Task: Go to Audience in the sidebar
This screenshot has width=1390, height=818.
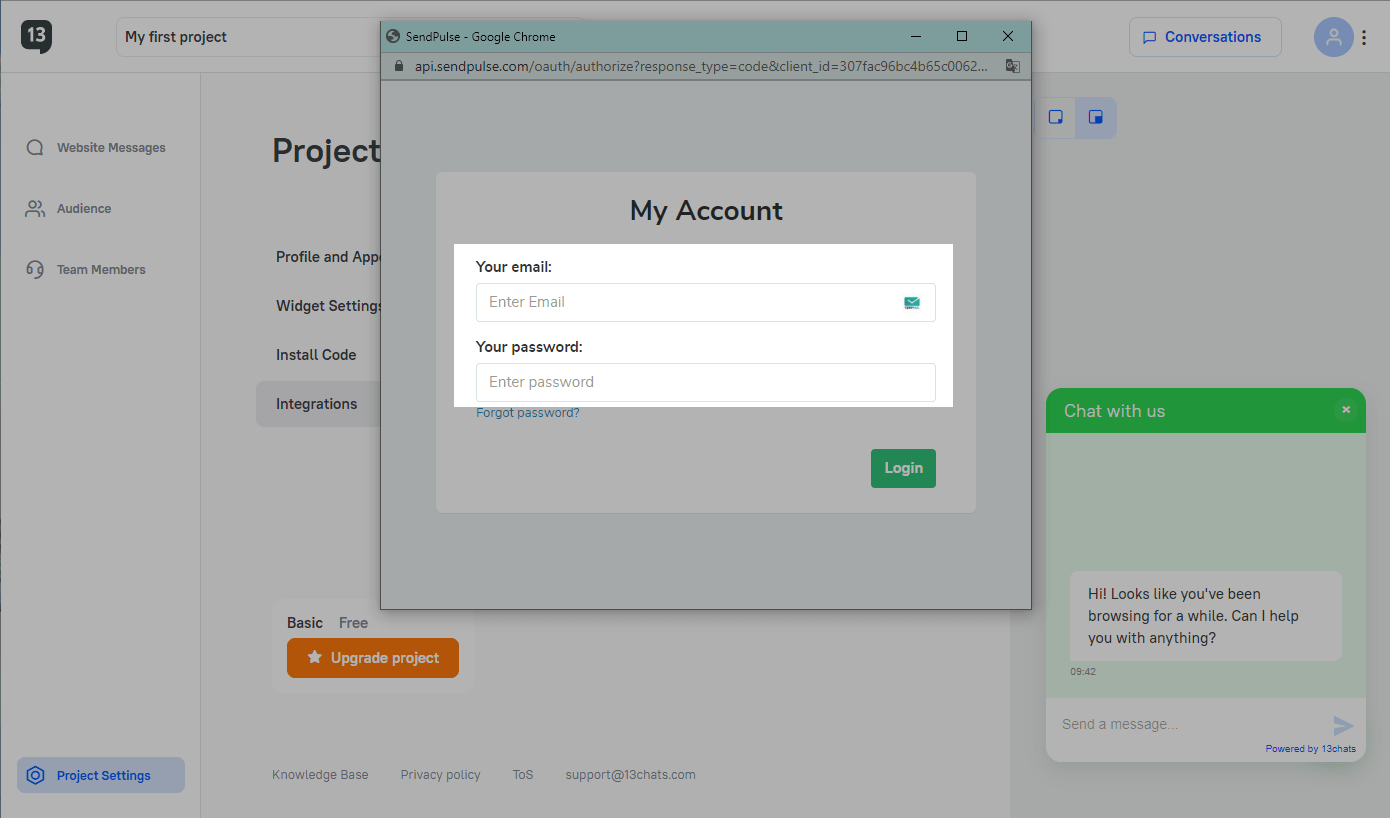Action: pos(69,209)
